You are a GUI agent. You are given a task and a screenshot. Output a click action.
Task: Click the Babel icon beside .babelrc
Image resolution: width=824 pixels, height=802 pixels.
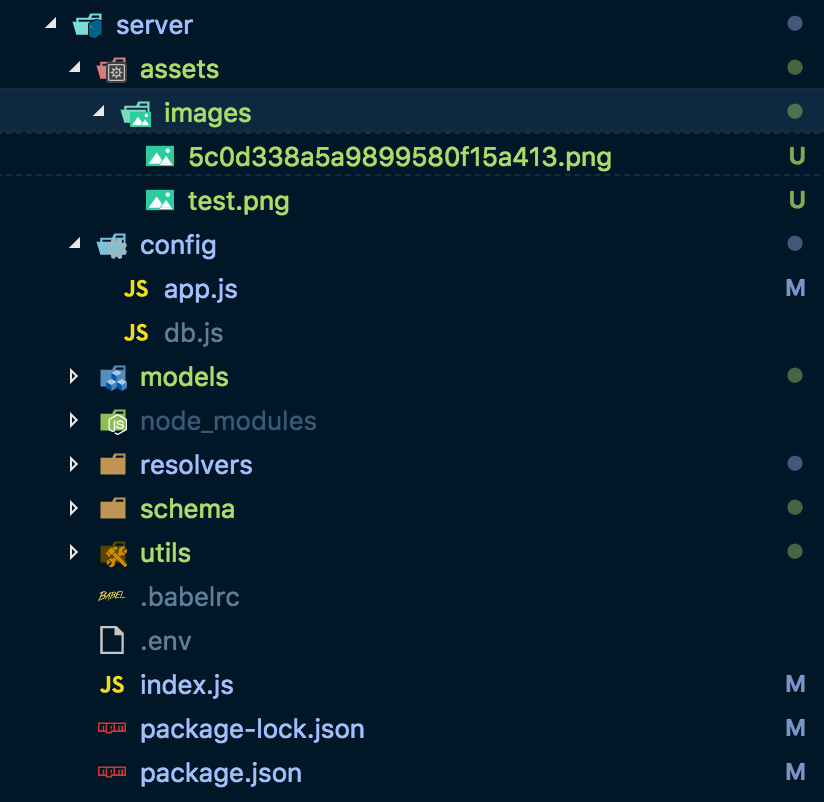112,597
